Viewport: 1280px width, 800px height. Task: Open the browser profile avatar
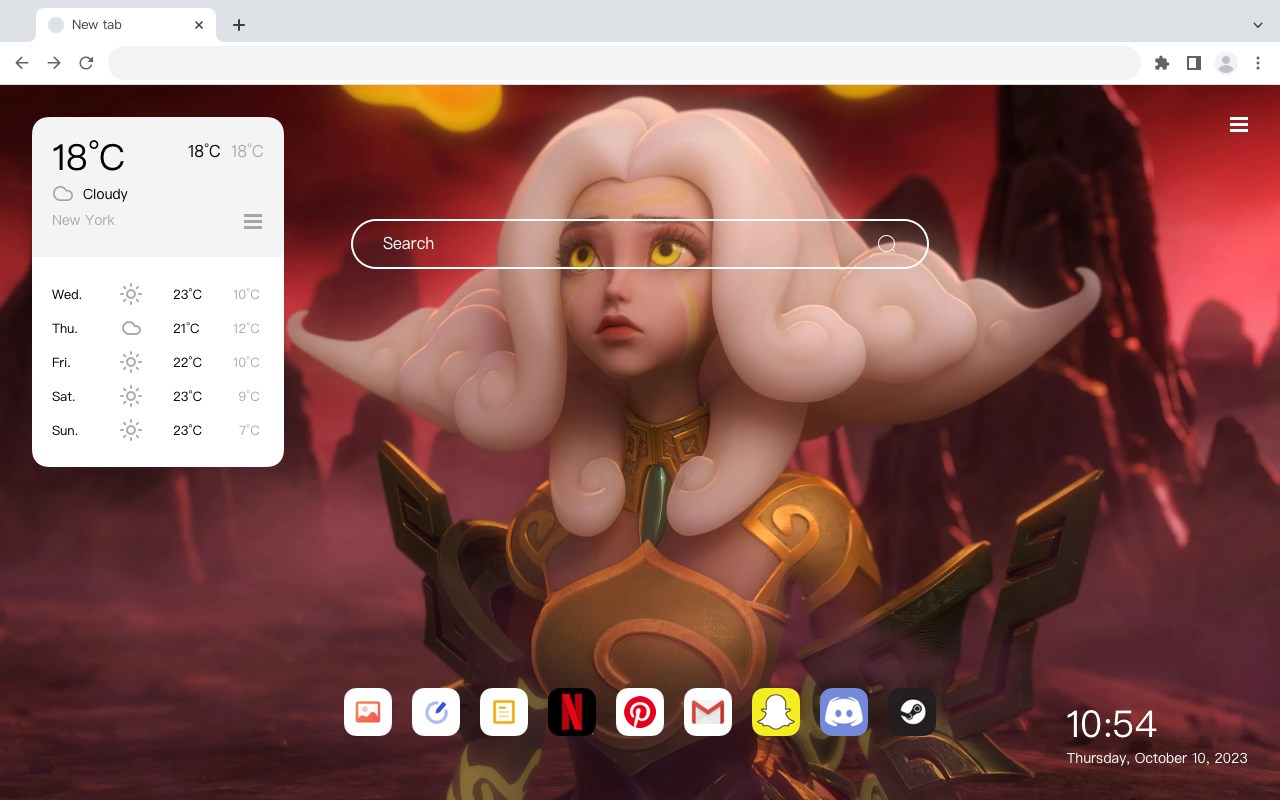pyautogui.click(x=1226, y=63)
